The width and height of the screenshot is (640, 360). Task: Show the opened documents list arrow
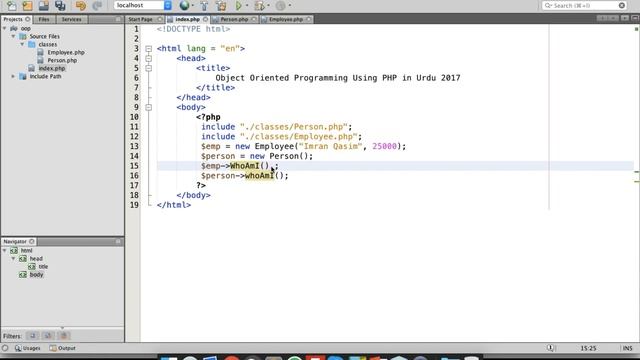[x=625, y=18]
